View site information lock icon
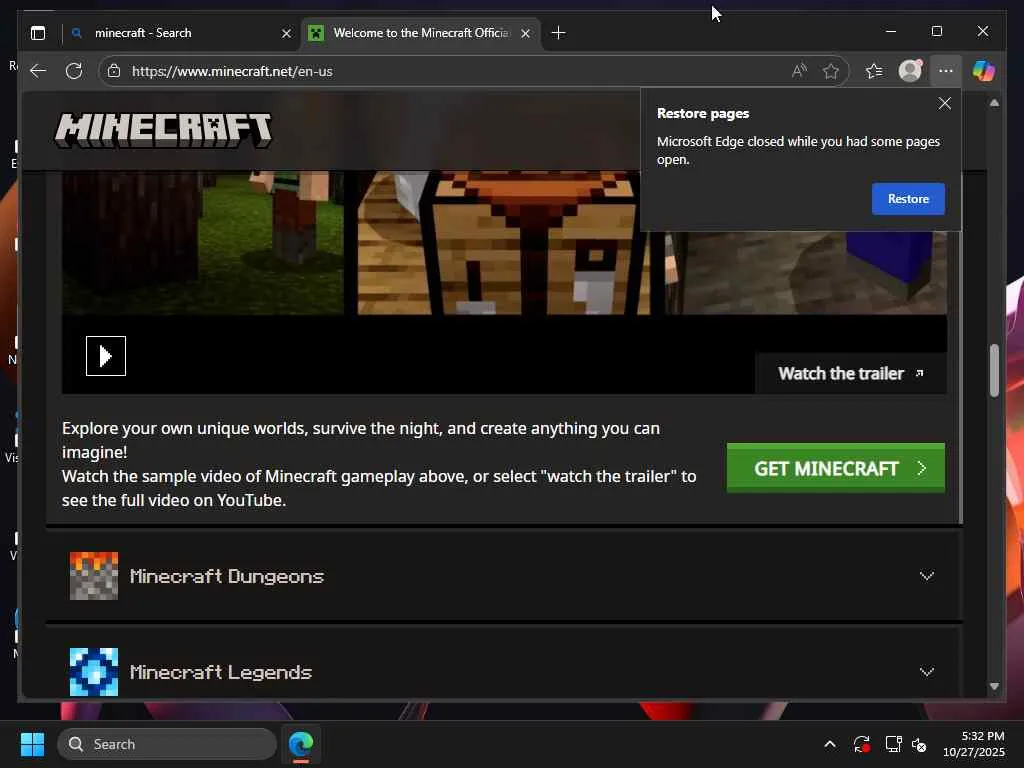 click(x=114, y=71)
